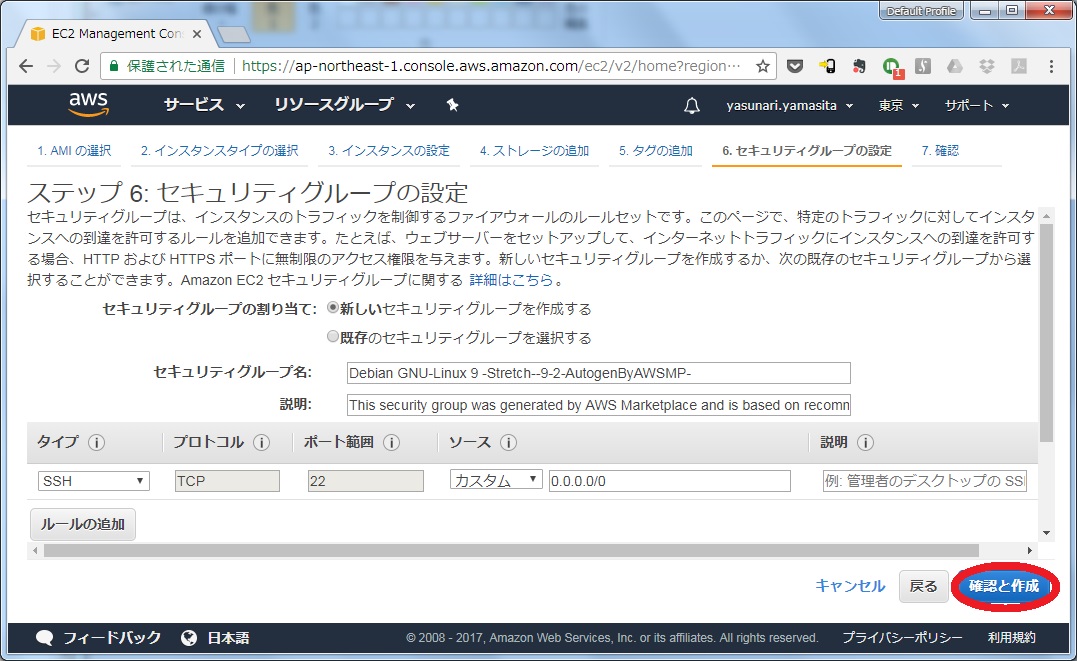Click the security group 説明 input field
Screen dimensions: 1077x661
(599, 405)
